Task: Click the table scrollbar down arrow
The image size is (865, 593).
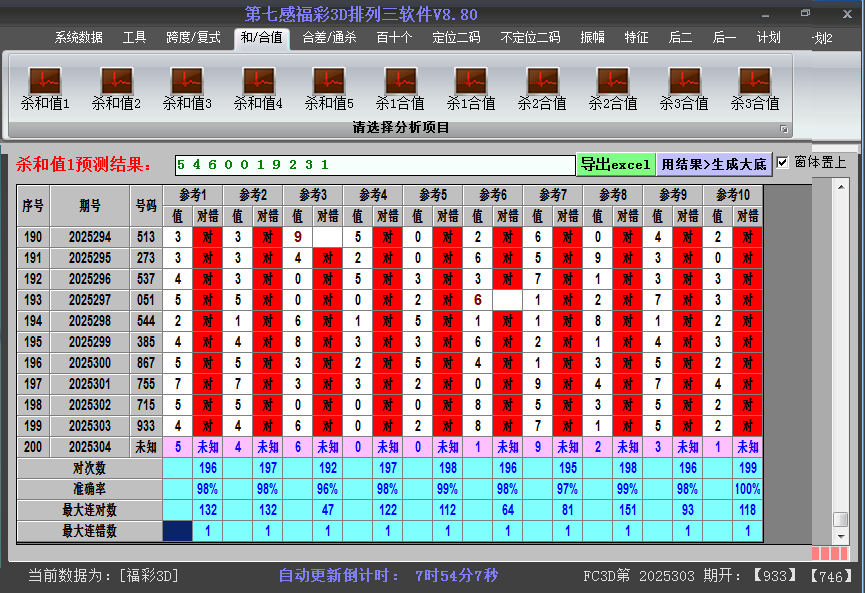Action: pos(841,536)
